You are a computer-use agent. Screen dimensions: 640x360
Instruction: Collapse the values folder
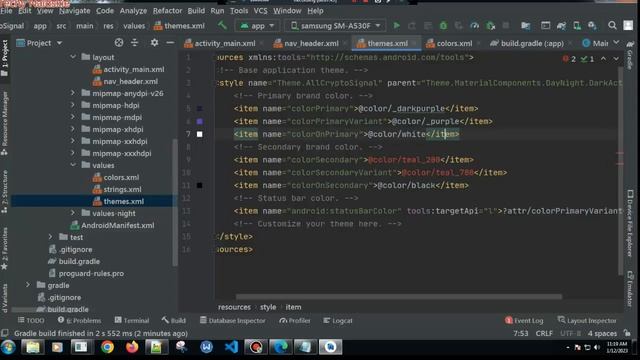tap(73, 165)
